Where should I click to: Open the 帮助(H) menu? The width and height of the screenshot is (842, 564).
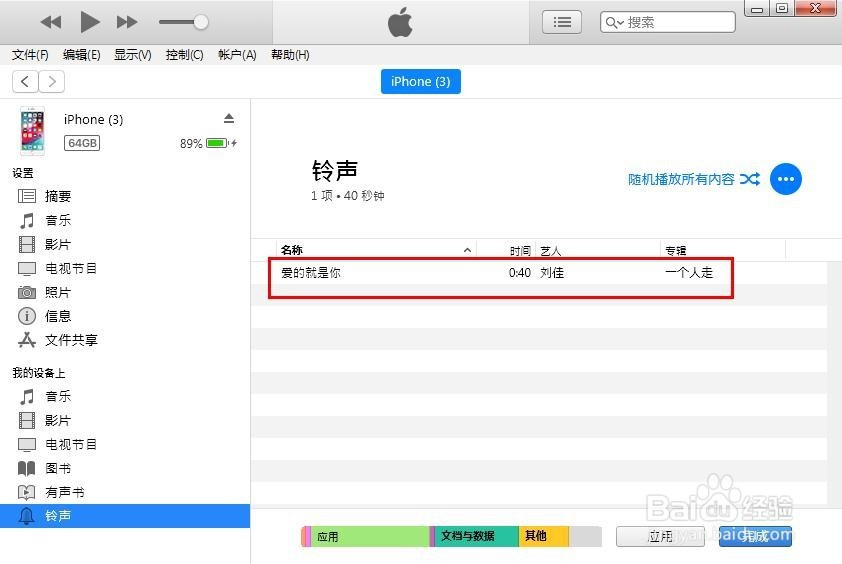290,55
